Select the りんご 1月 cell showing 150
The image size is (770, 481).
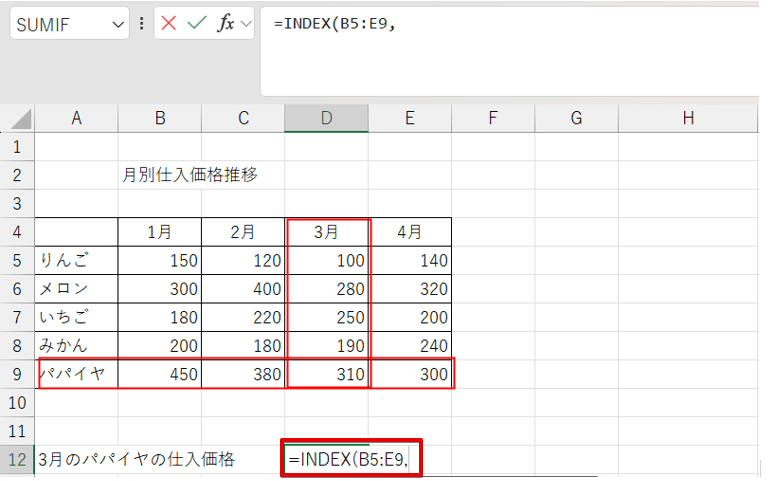159,261
